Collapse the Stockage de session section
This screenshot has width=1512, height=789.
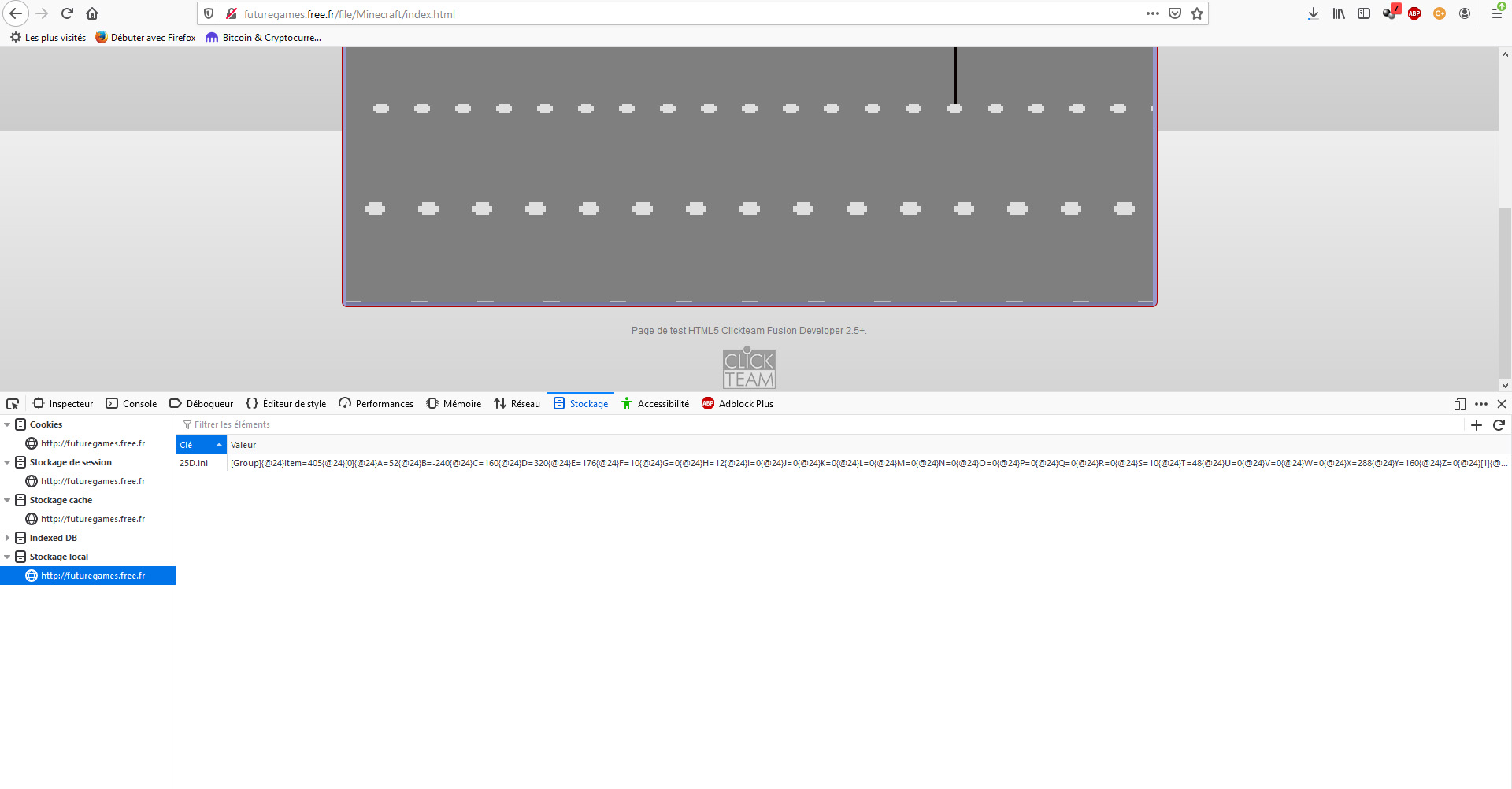coord(8,462)
